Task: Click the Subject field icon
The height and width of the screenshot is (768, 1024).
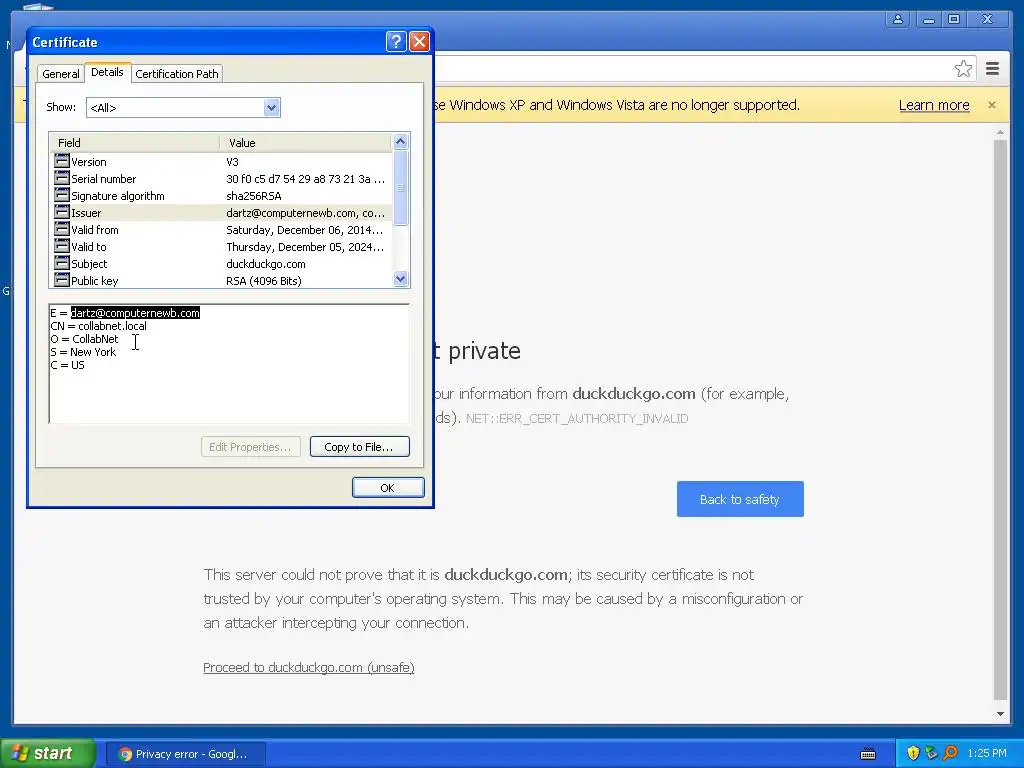Action: coord(62,263)
